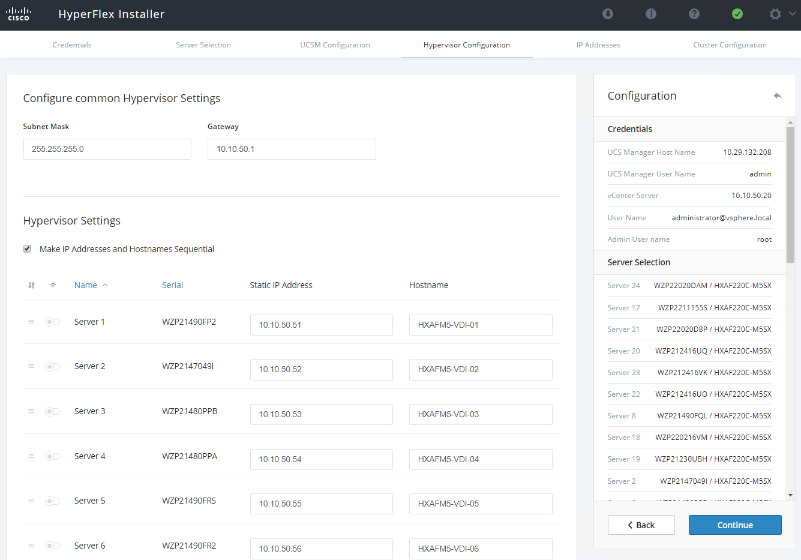This screenshot has height=560, width=801.
Task: Edit Static IP Address 10.10.50.54
Action: (x=321, y=459)
